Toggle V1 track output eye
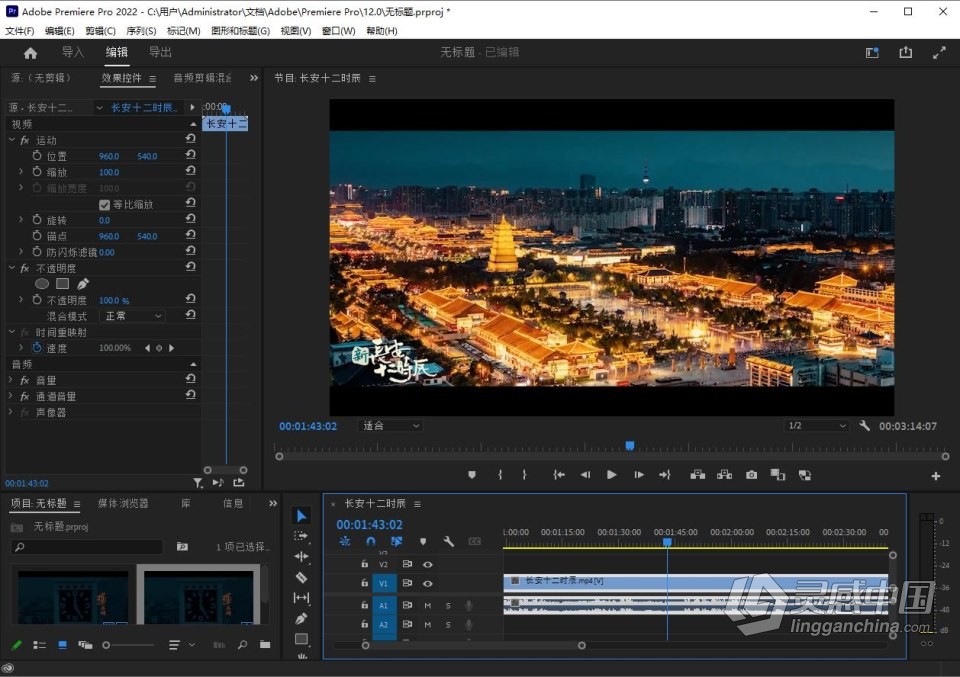This screenshot has height=677, width=960. [427, 584]
